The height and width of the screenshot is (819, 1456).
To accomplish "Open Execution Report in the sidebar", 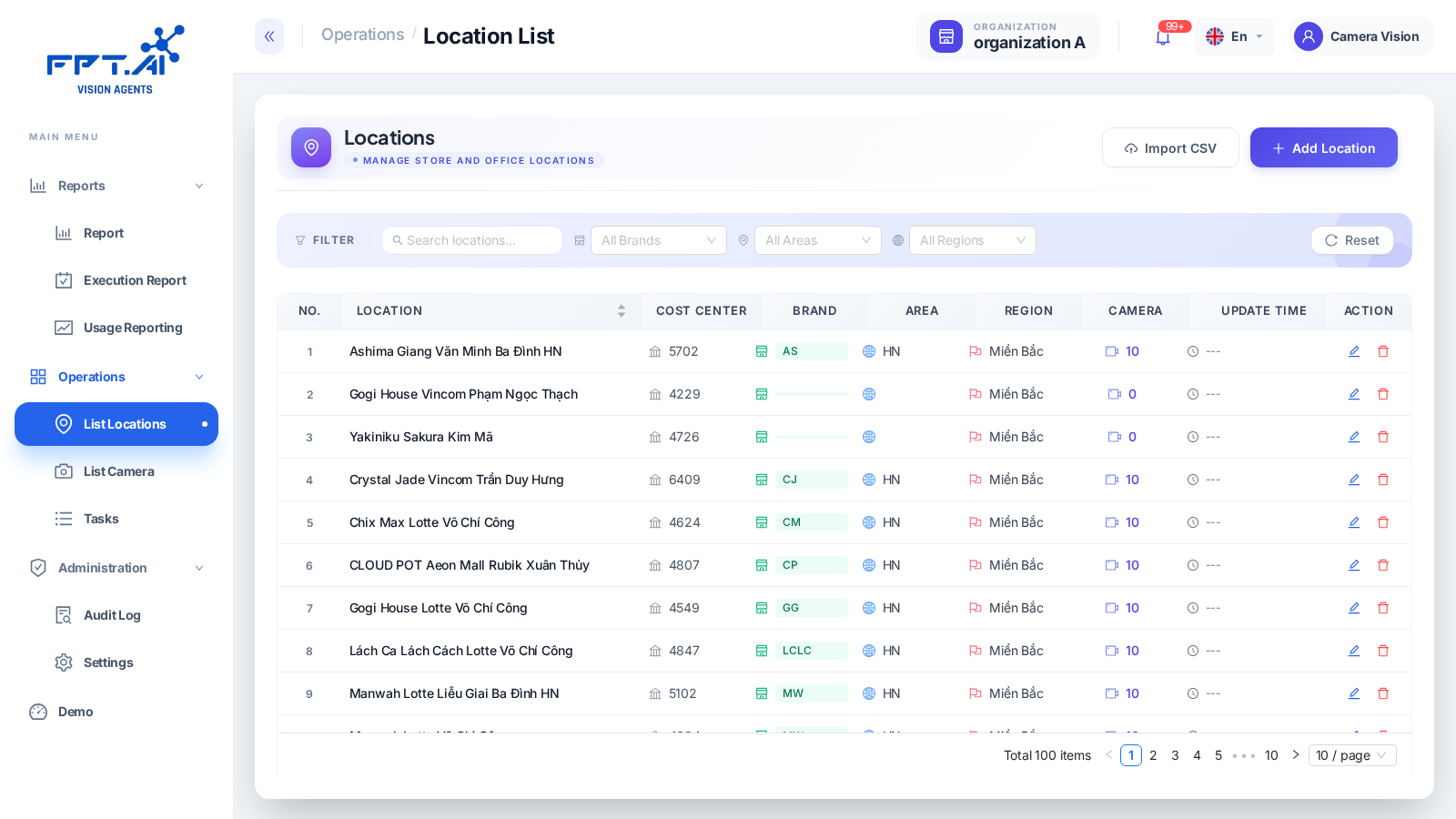I will coord(116,280).
